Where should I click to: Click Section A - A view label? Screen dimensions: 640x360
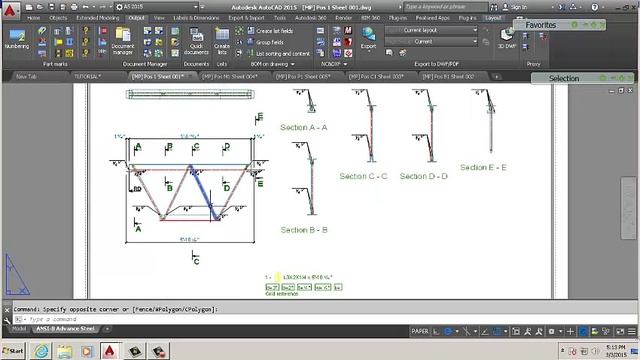304,127
